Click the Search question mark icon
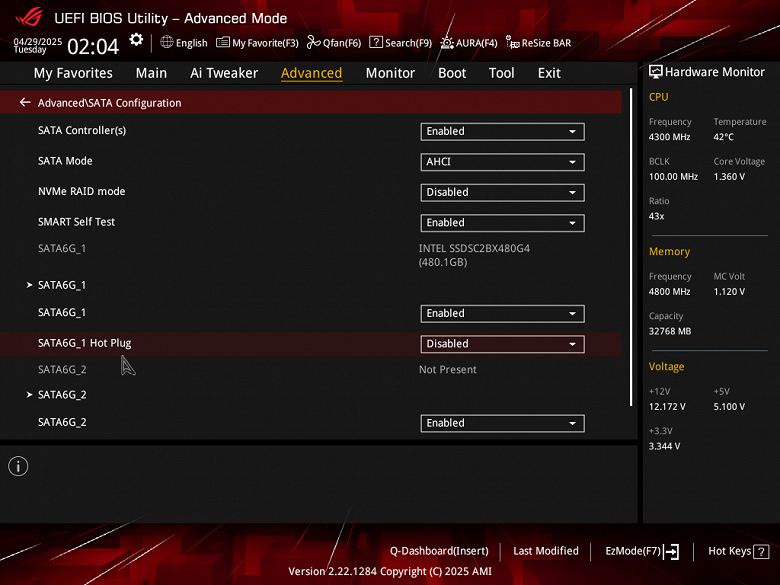Image resolution: width=780 pixels, height=585 pixels. click(x=376, y=43)
